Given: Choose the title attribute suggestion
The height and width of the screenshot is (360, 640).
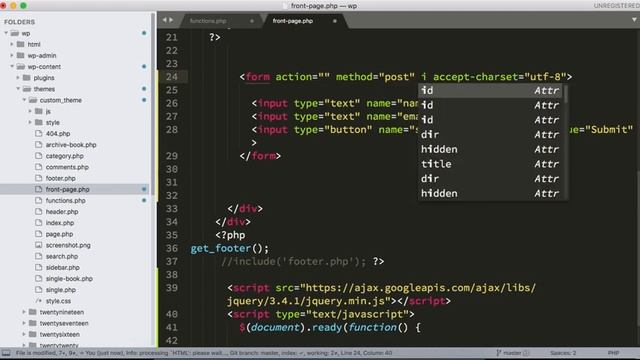Looking at the screenshot, I should [490, 164].
